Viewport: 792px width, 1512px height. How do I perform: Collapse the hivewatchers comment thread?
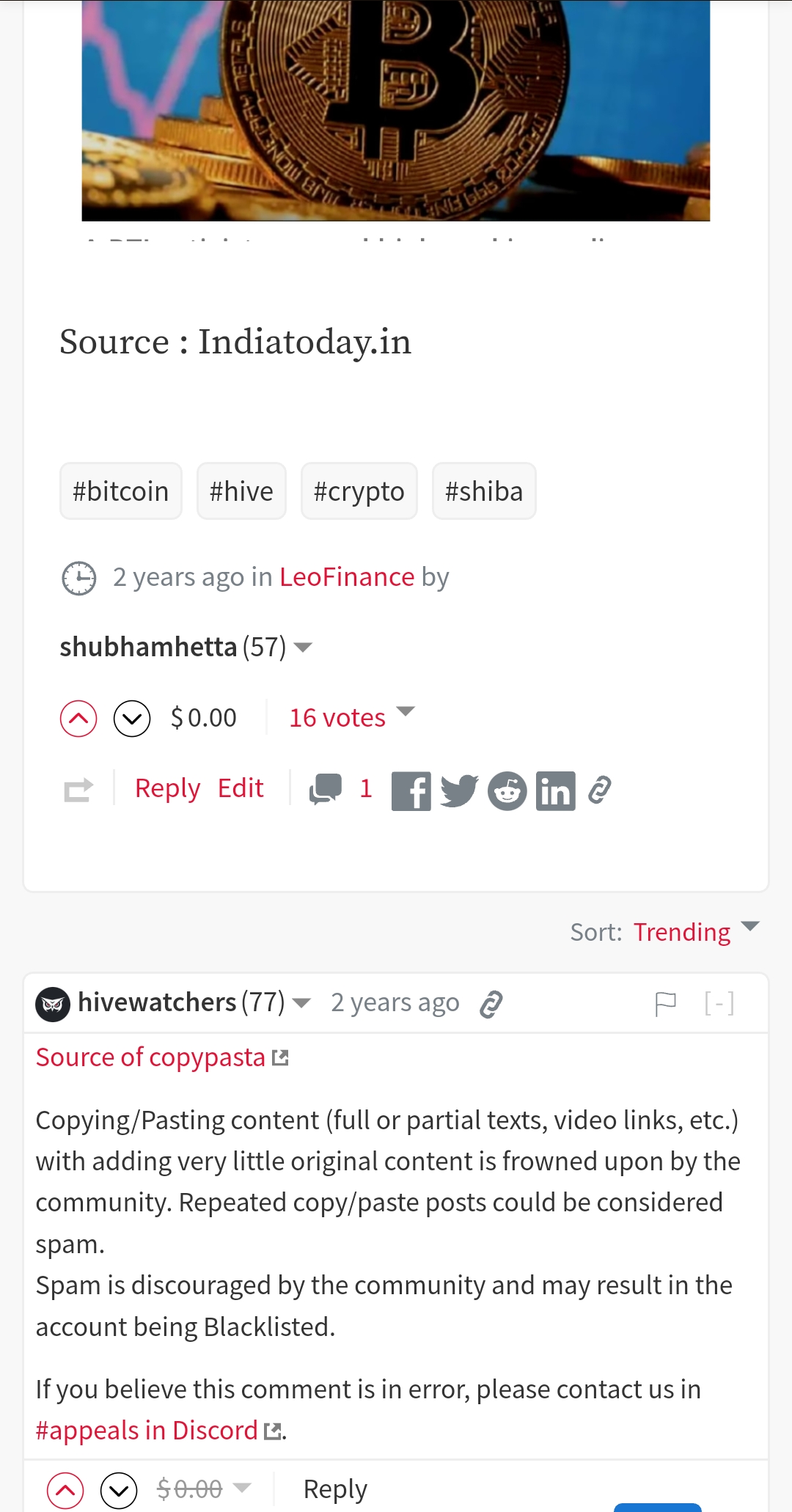point(719,1002)
